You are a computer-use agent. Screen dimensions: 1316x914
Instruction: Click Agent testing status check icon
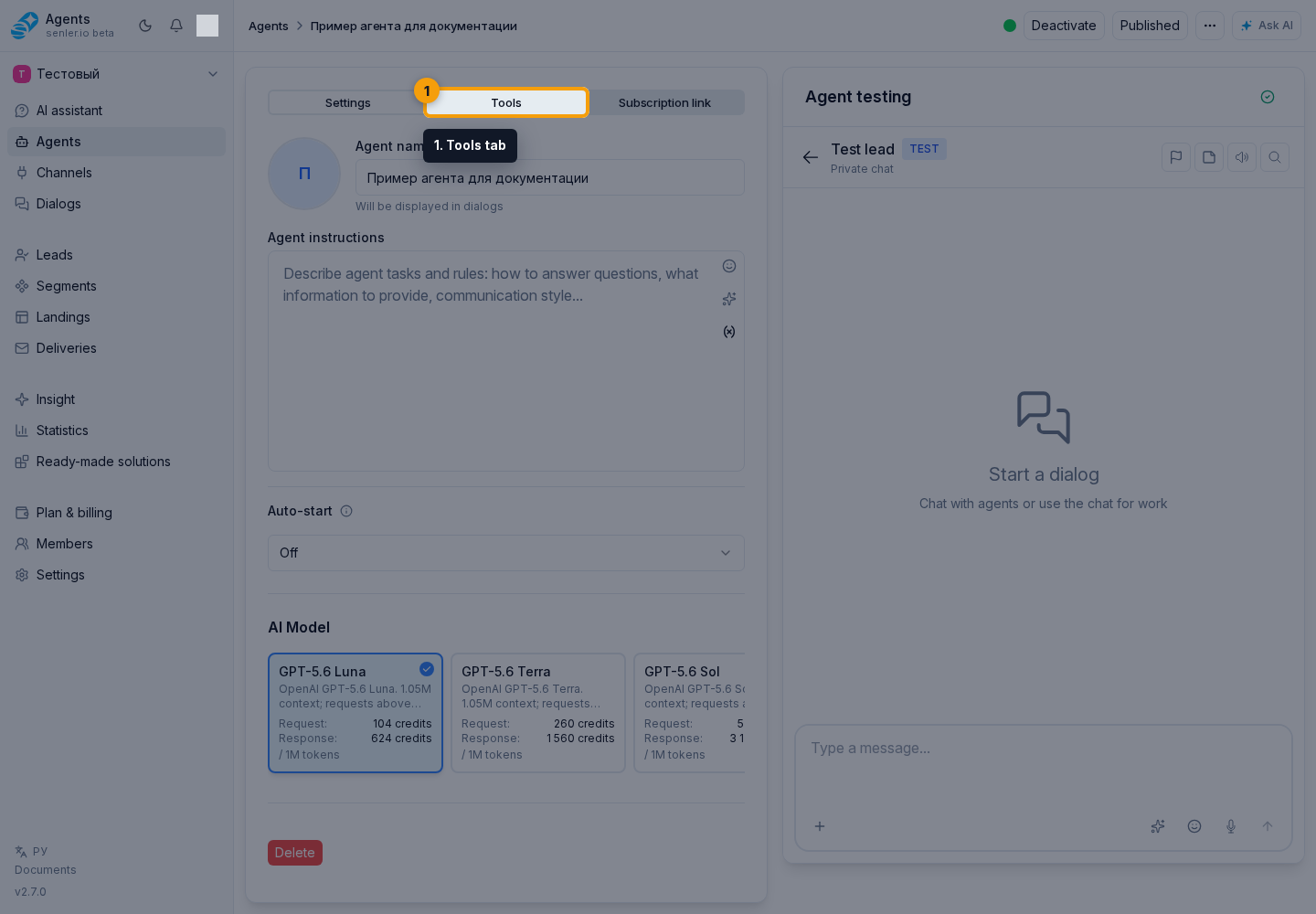point(1268,97)
